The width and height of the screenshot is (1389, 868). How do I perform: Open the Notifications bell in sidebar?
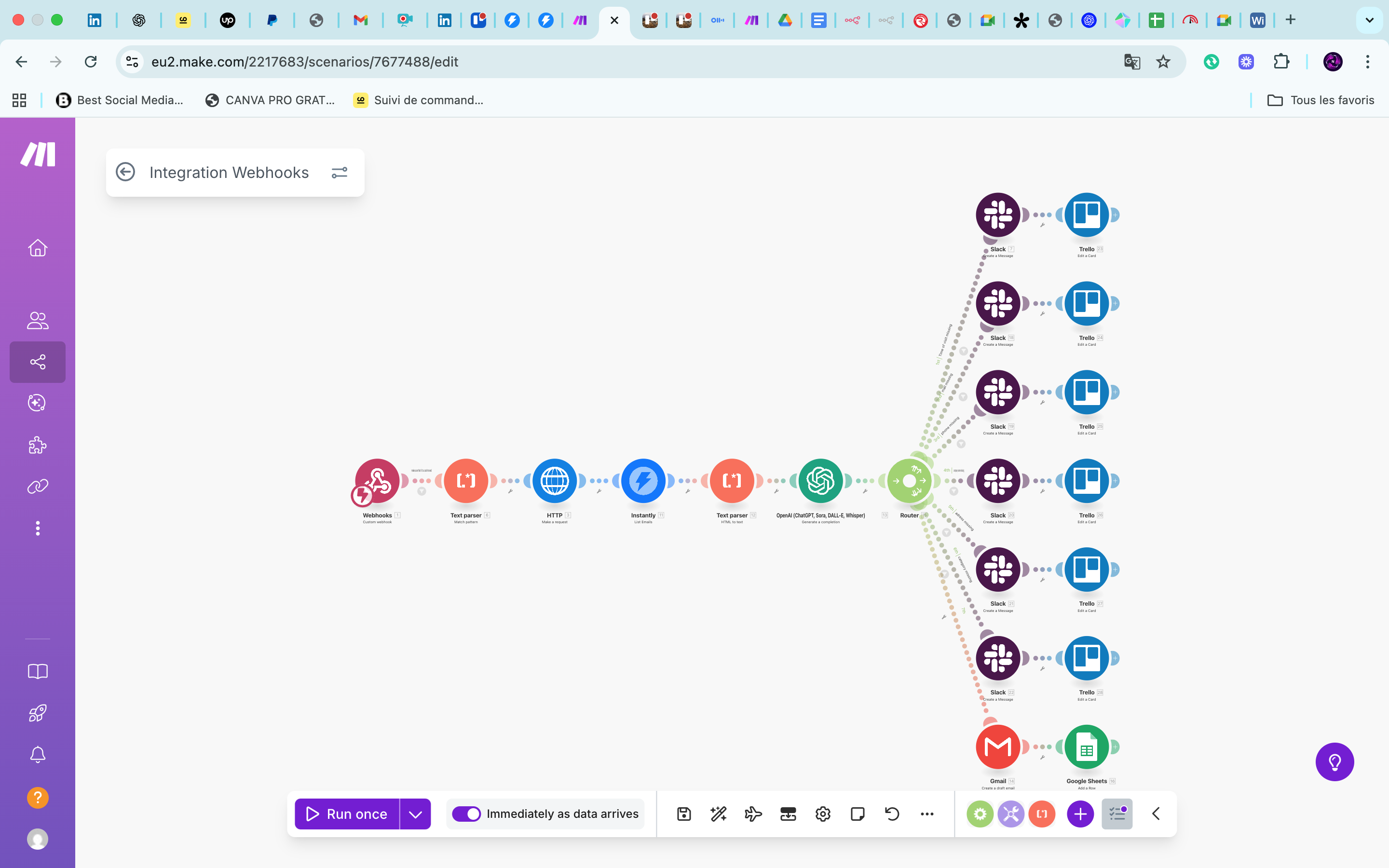pos(38,754)
